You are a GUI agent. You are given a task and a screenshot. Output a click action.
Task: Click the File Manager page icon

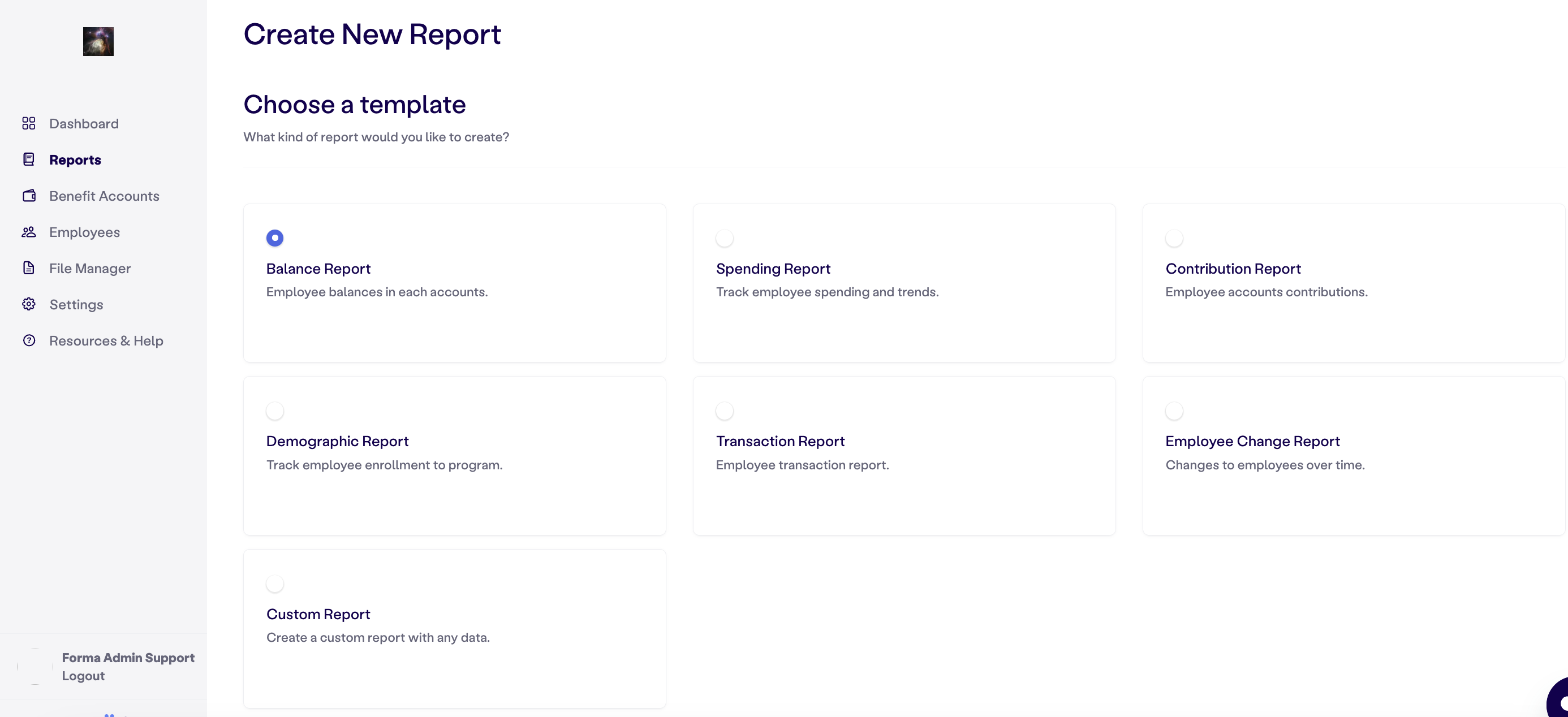[x=29, y=268]
